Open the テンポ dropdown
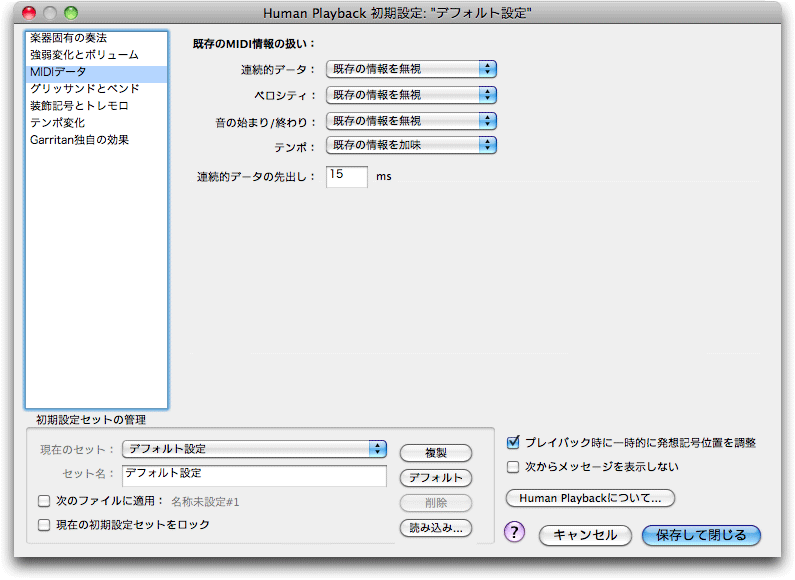Image resolution: width=795 pixels, height=580 pixels. point(411,145)
